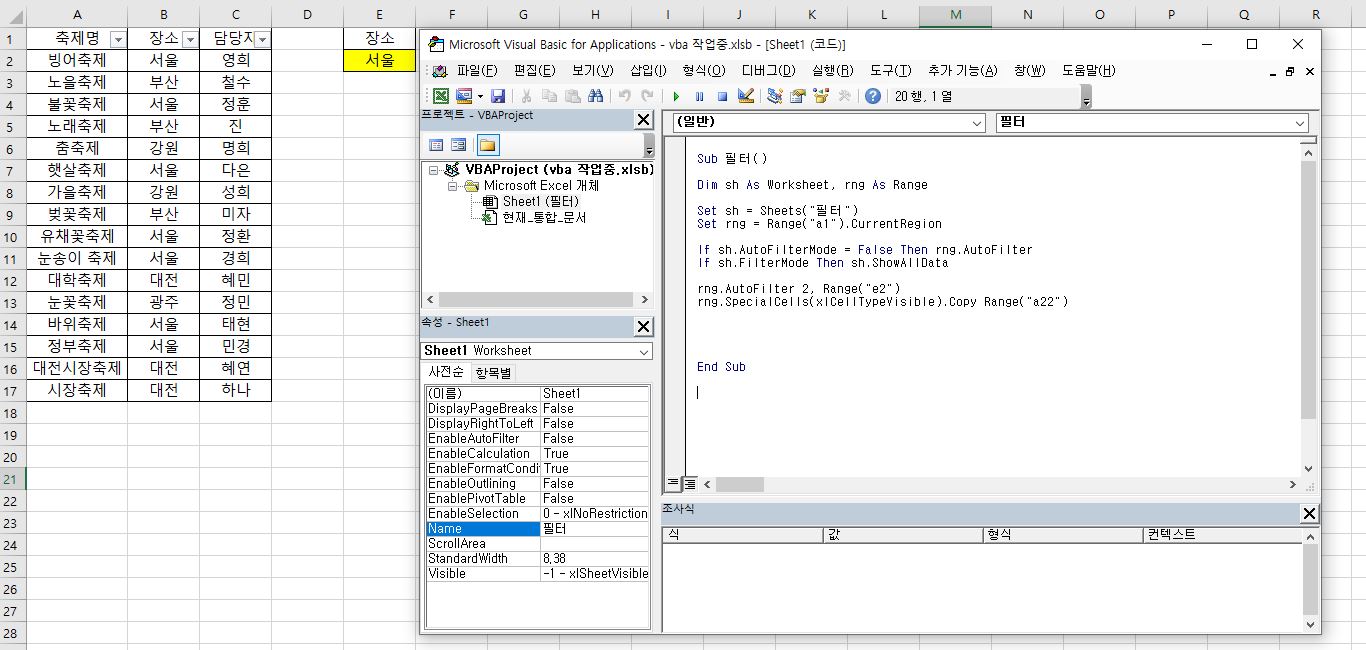The width and height of the screenshot is (1366, 650).
Task: Toggle Folders icon in Project panel
Action: [x=487, y=145]
